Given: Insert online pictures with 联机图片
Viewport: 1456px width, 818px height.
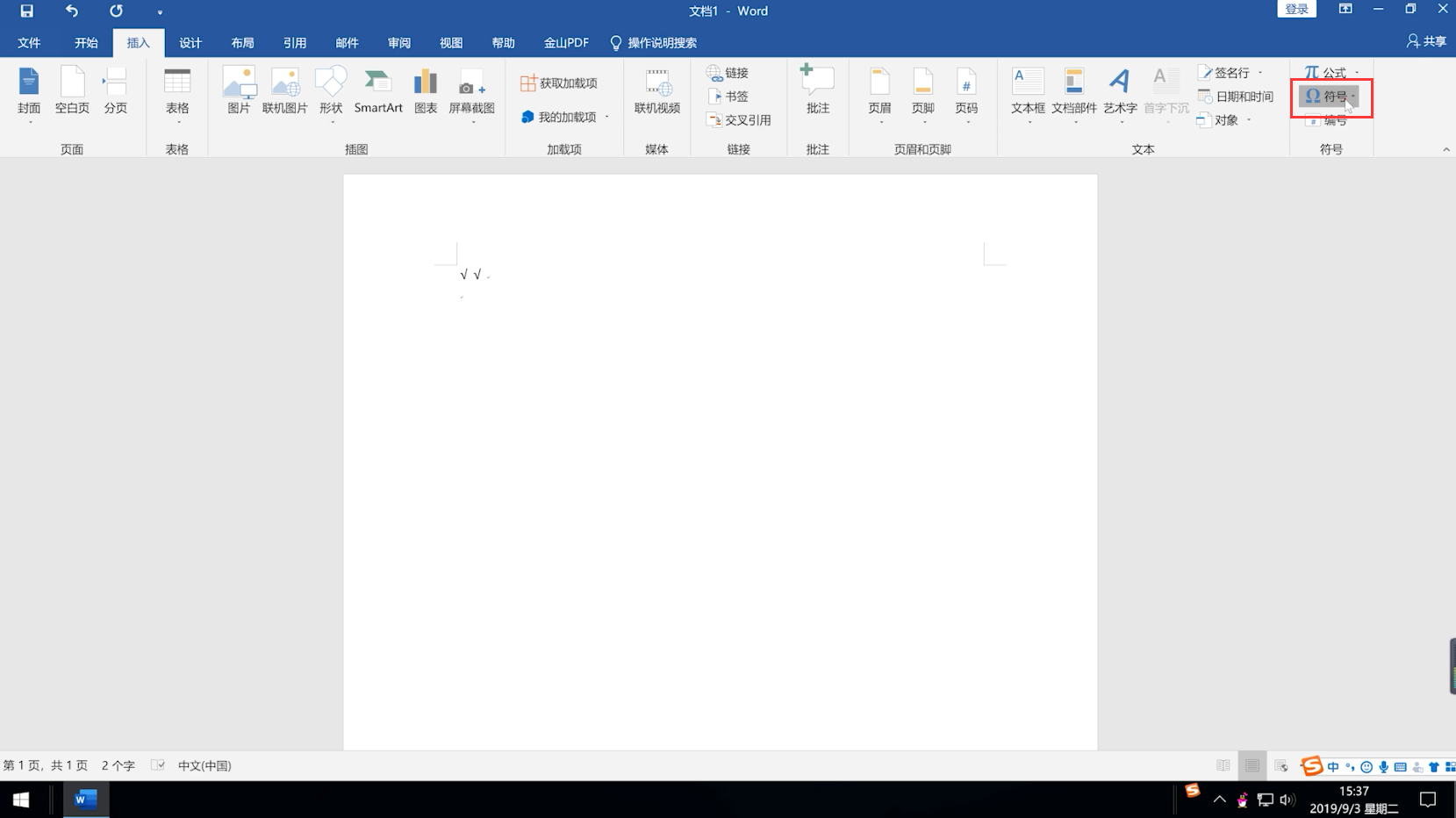Looking at the screenshot, I should coord(284,91).
